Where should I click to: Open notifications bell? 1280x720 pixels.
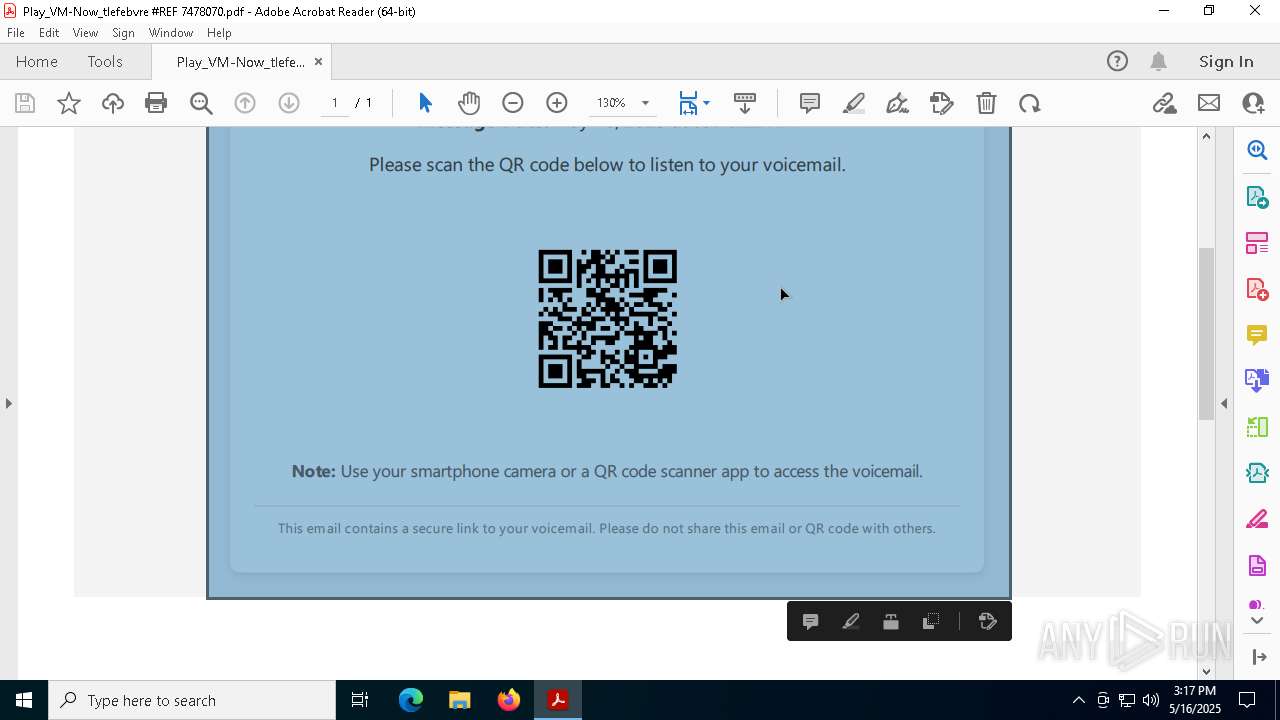pyautogui.click(x=1159, y=62)
